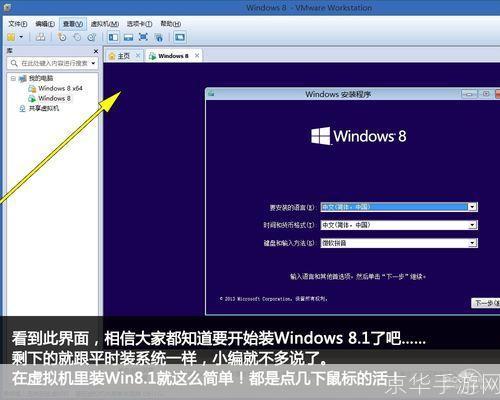The width and height of the screenshot is (500, 400).
Task: Click the console view icon in toolbar
Action: 180,37
